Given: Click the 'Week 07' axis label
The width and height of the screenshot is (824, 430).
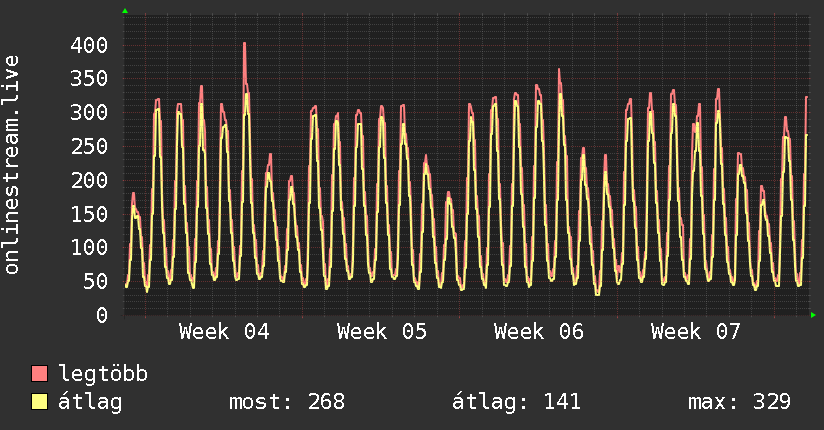Looking at the screenshot, I should coord(696,332).
